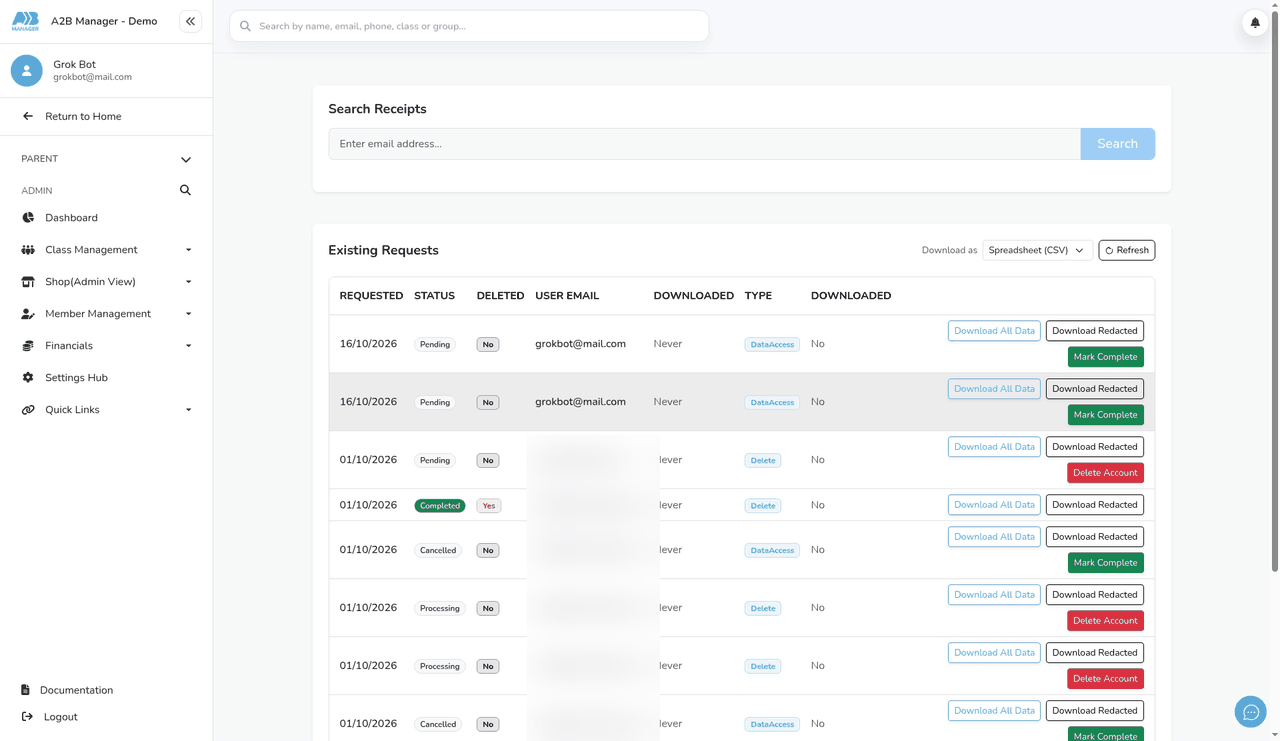This screenshot has height=741, width=1280.
Task: Download All Data for first grokbot@mail.com request
Action: click(994, 330)
